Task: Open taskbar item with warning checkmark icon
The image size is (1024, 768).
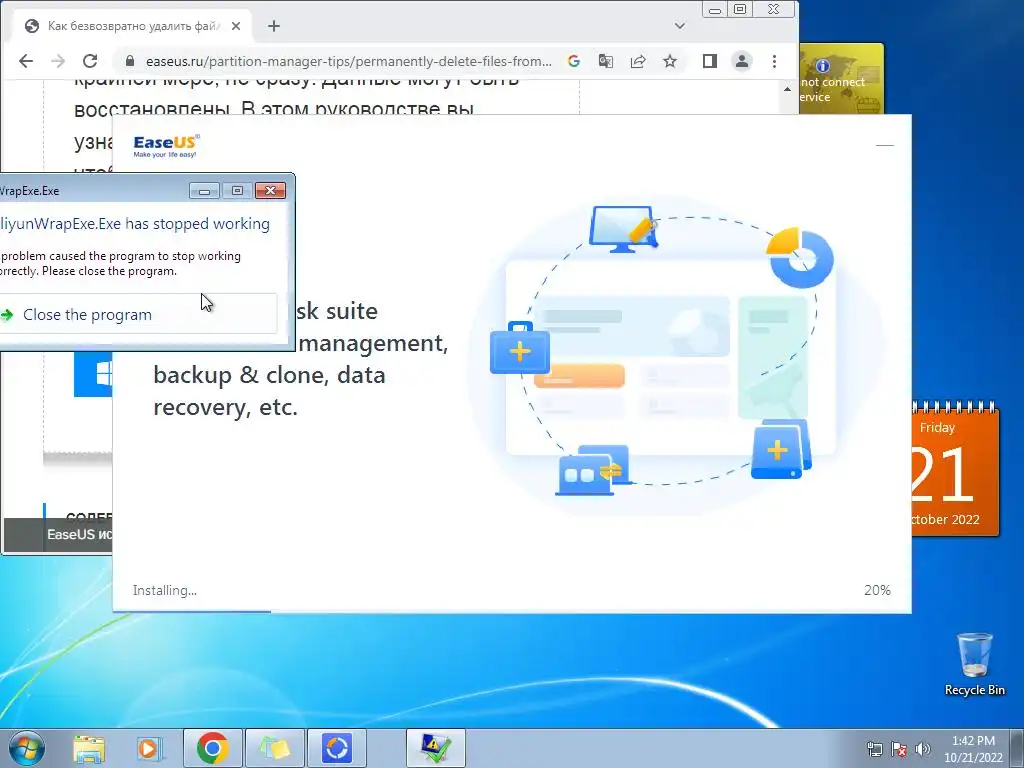Action: tap(436, 748)
